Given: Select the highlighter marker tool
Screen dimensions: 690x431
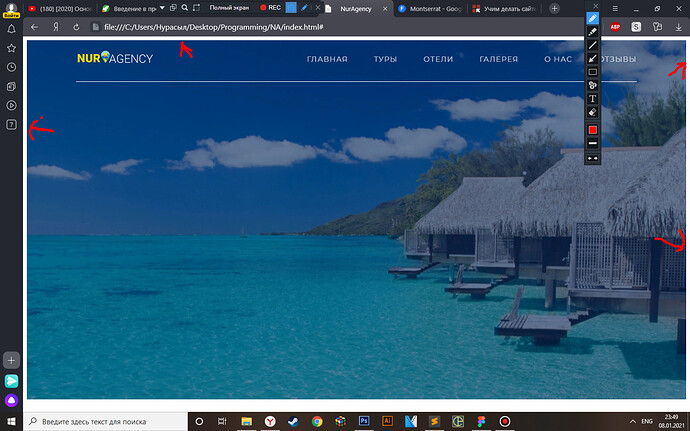Looking at the screenshot, I should (592, 32).
